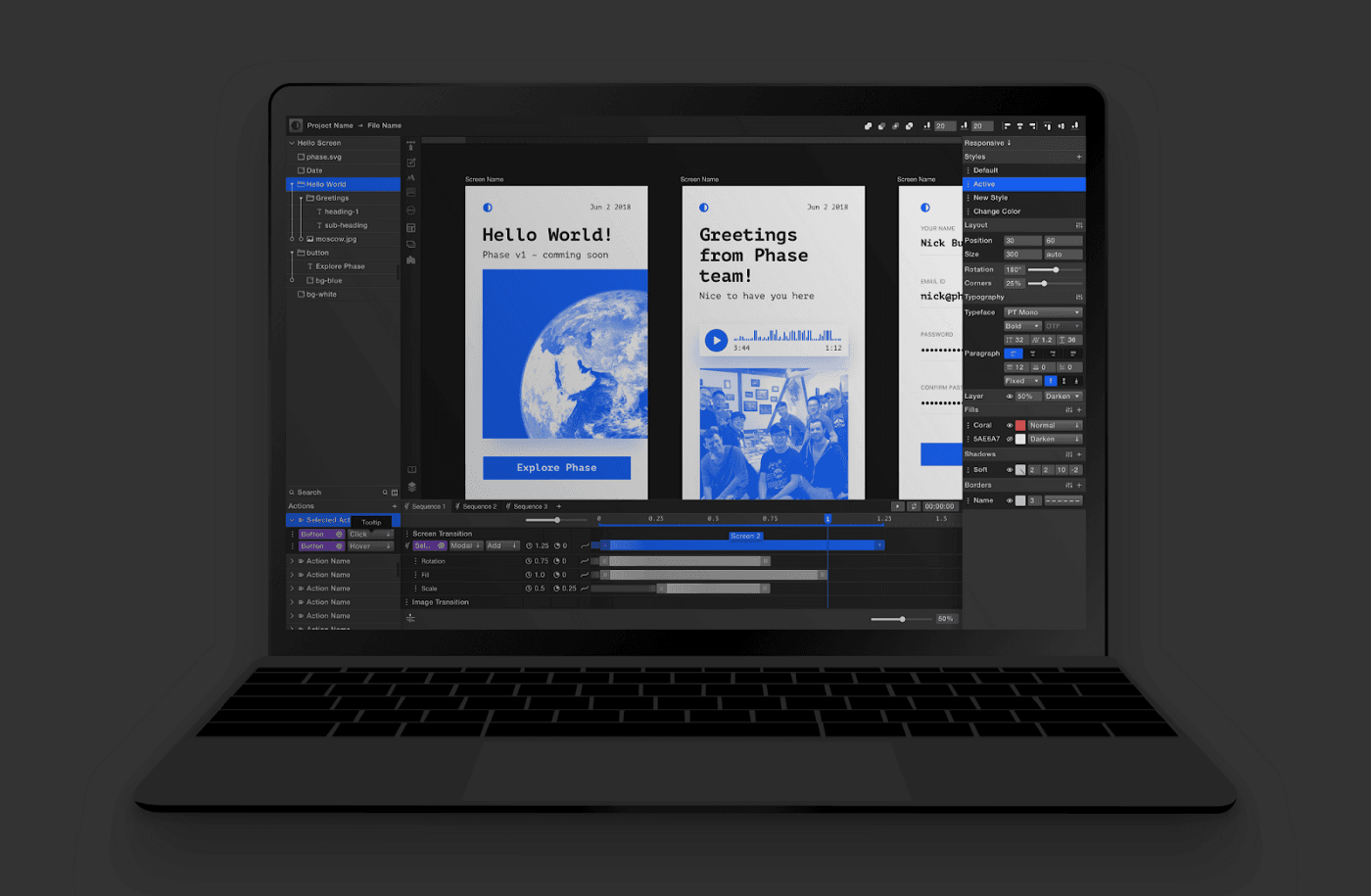Open Typography section settings icon
This screenshot has height=896, width=1371.
tap(1079, 297)
